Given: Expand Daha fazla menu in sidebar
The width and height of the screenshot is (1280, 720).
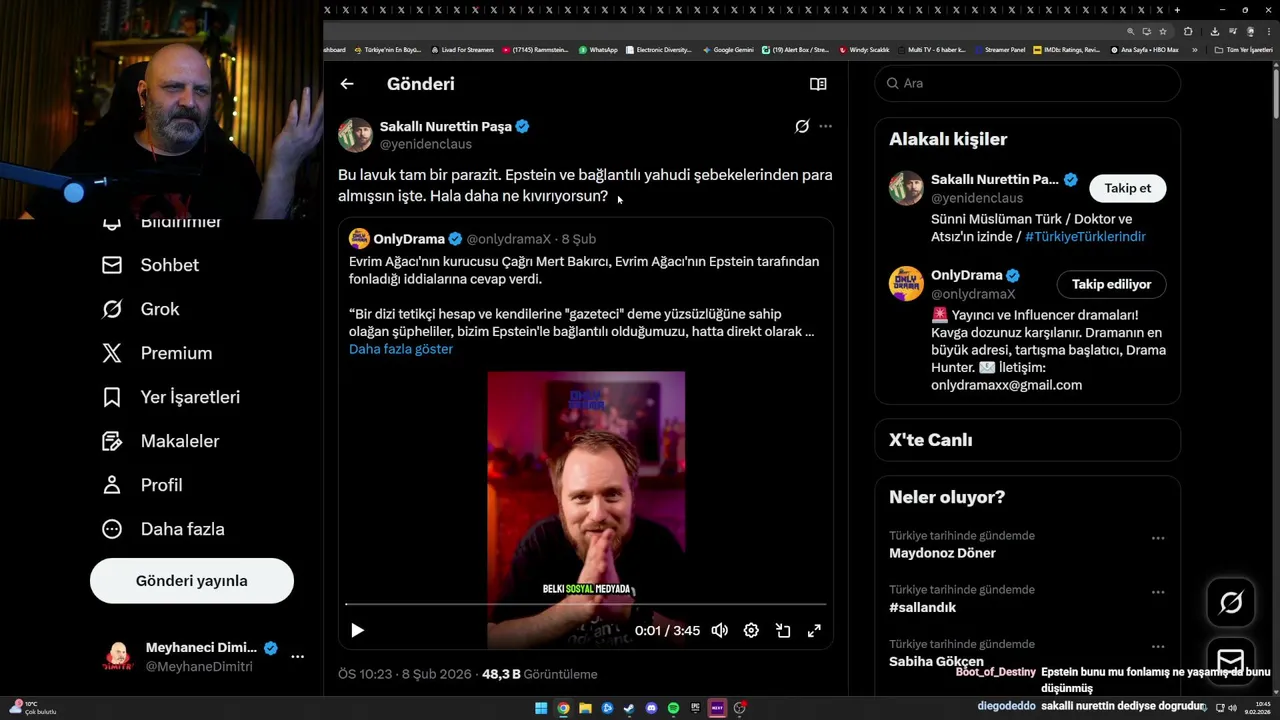Looking at the screenshot, I should [x=163, y=529].
